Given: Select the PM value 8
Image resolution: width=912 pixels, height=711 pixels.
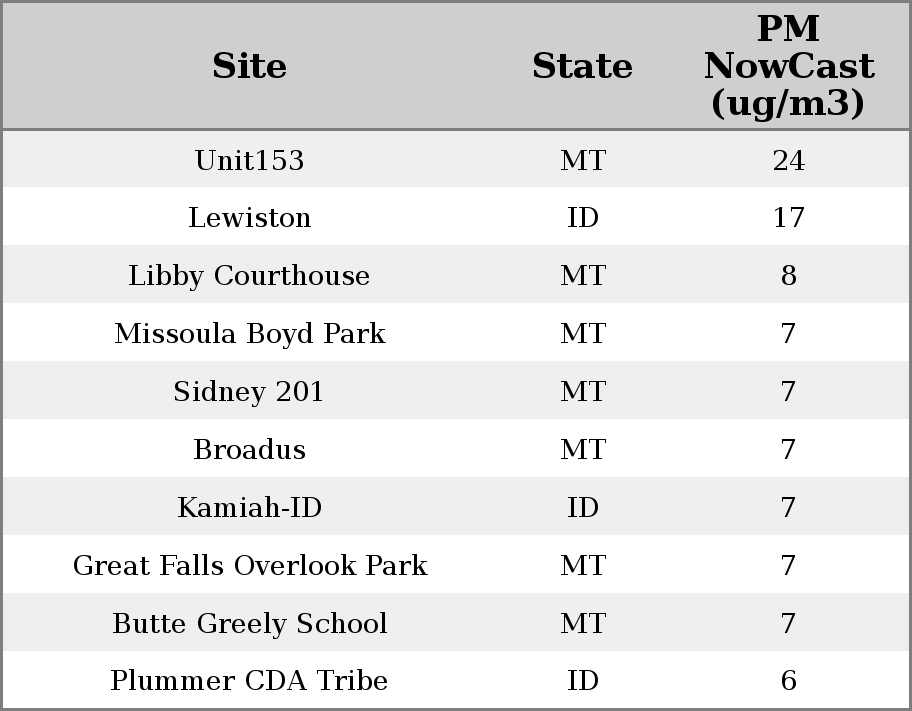Looking at the screenshot, I should tap(788, 276).
